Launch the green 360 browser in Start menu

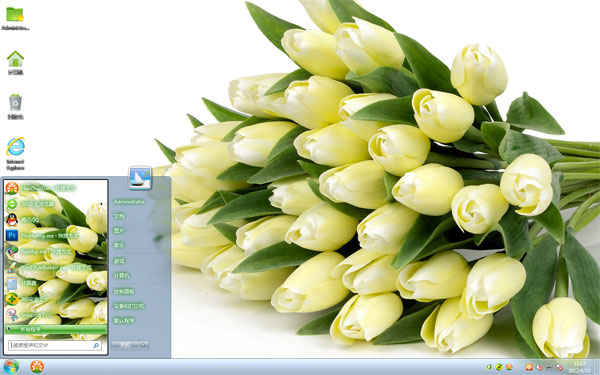click(x=55, y=204)
